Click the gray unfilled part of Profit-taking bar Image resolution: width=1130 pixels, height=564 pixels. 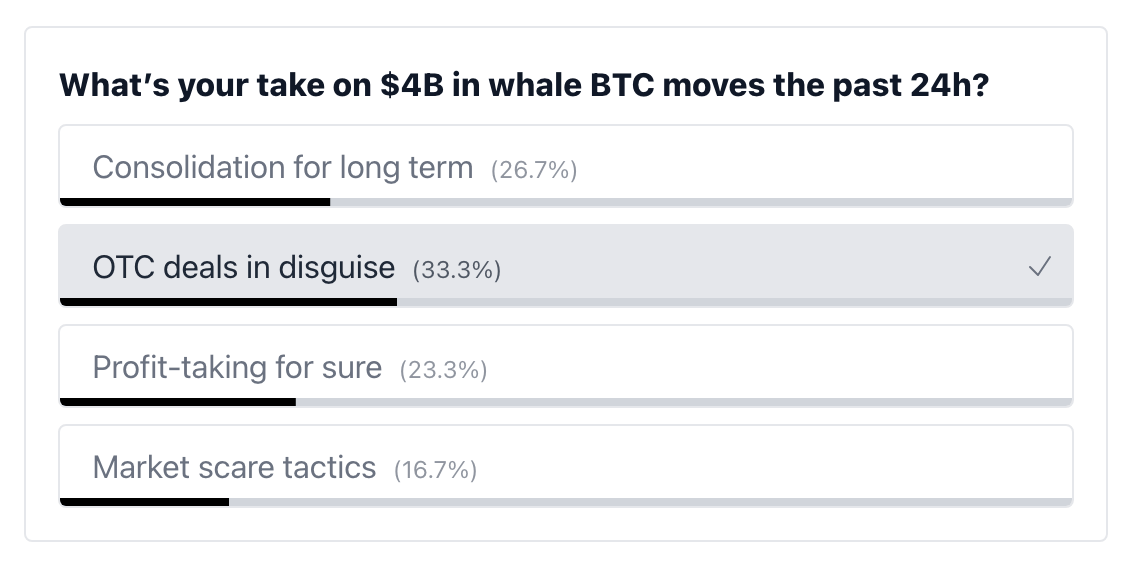tap(684, 403)
